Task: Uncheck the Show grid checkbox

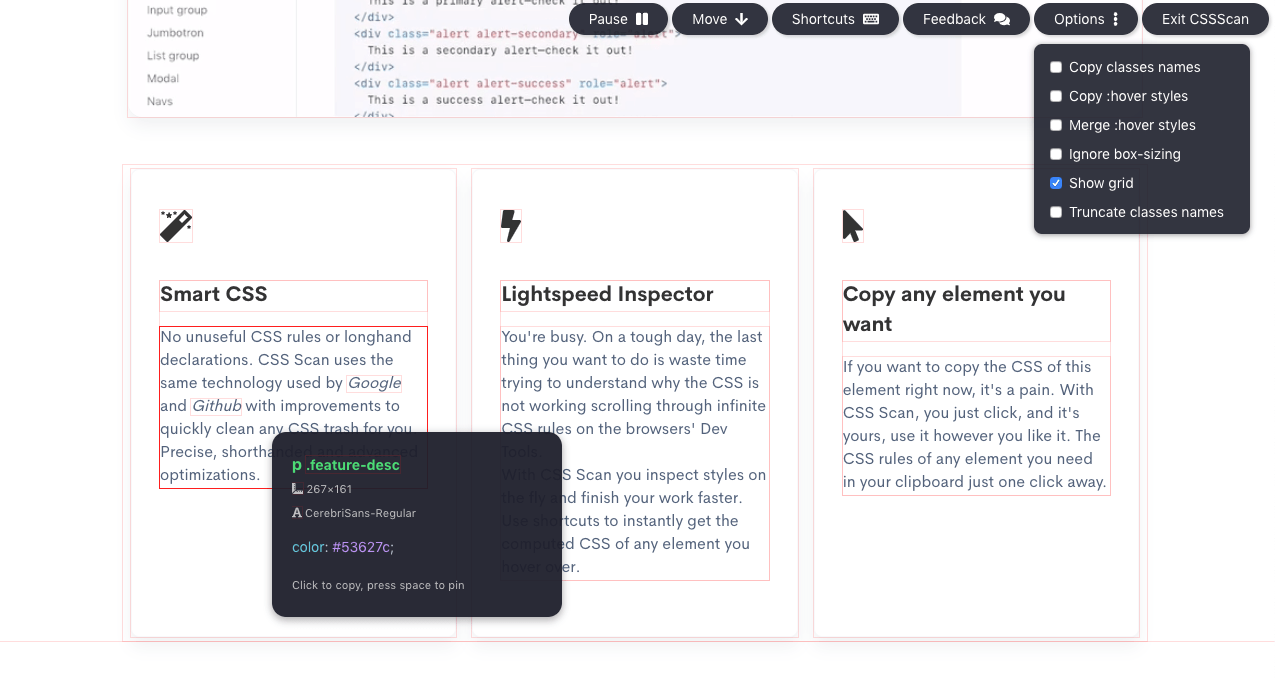Action: 1056,183
